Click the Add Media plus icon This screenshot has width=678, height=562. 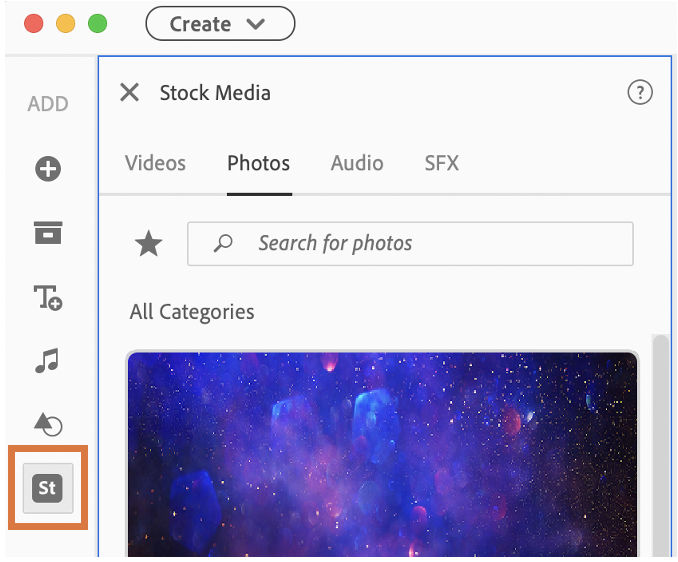(x=48, y=169)
